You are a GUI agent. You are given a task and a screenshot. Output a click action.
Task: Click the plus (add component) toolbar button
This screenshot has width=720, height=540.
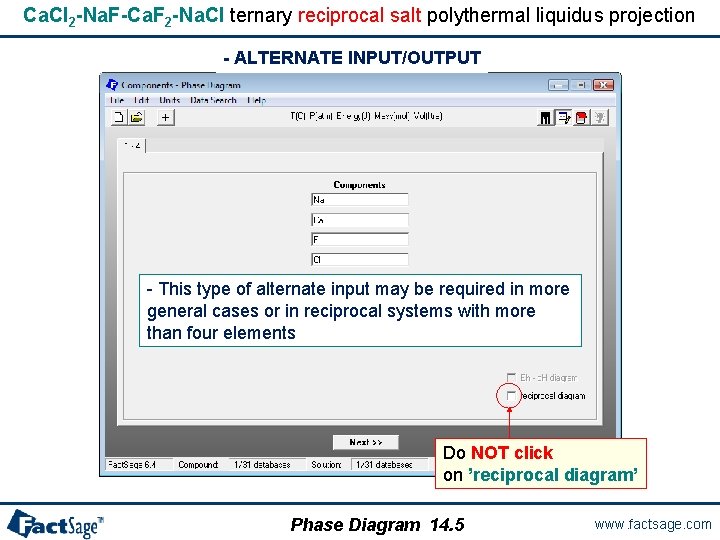[165, 118]
